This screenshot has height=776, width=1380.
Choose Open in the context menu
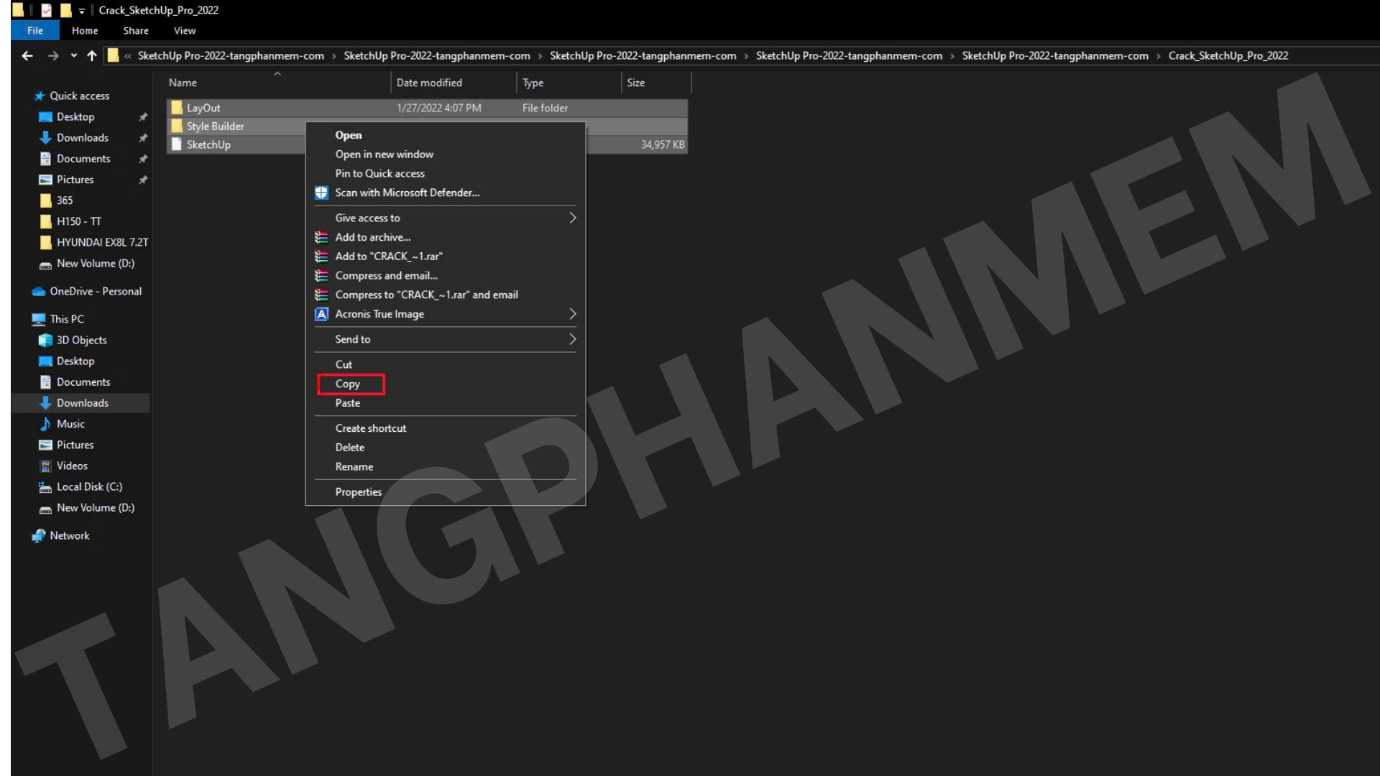[349, 136]
